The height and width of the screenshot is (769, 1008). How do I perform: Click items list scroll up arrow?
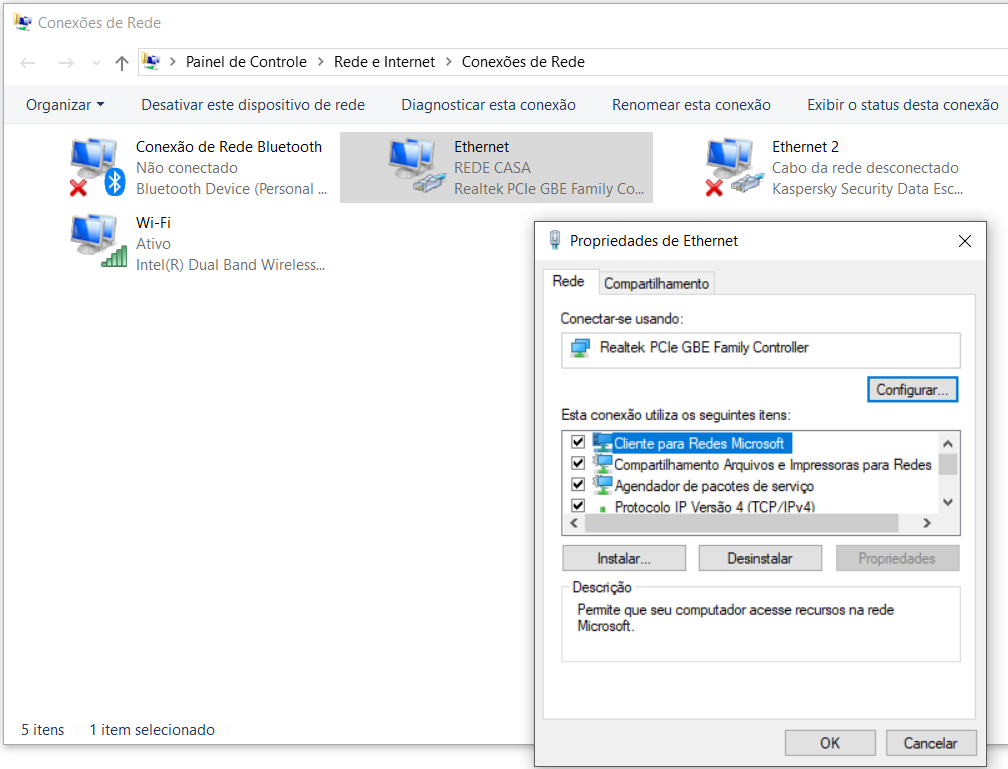click(x=948, y=443)
